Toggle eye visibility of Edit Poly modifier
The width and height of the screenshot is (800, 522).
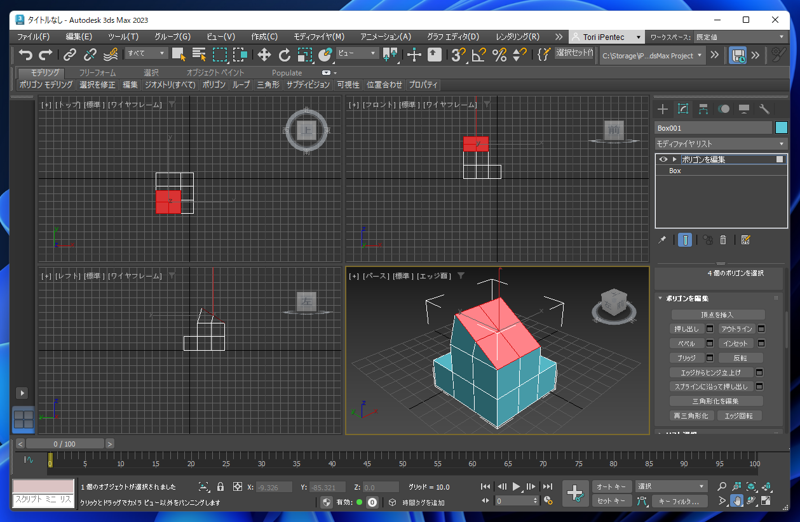click(663, 159)
